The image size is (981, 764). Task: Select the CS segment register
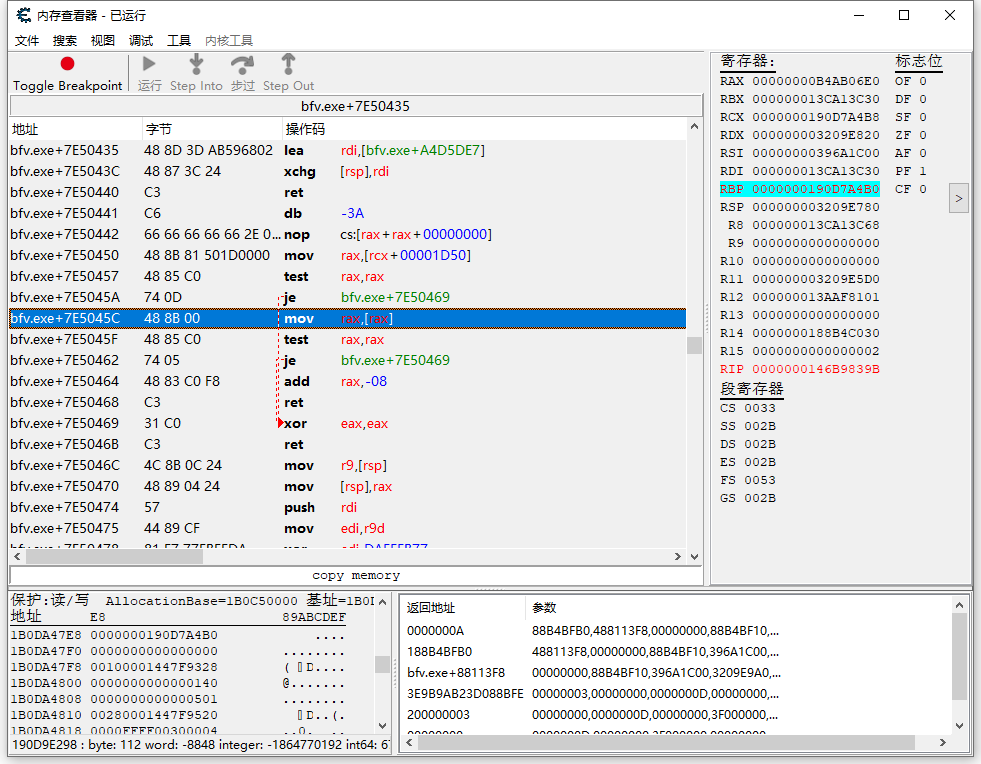pos(748,408)
